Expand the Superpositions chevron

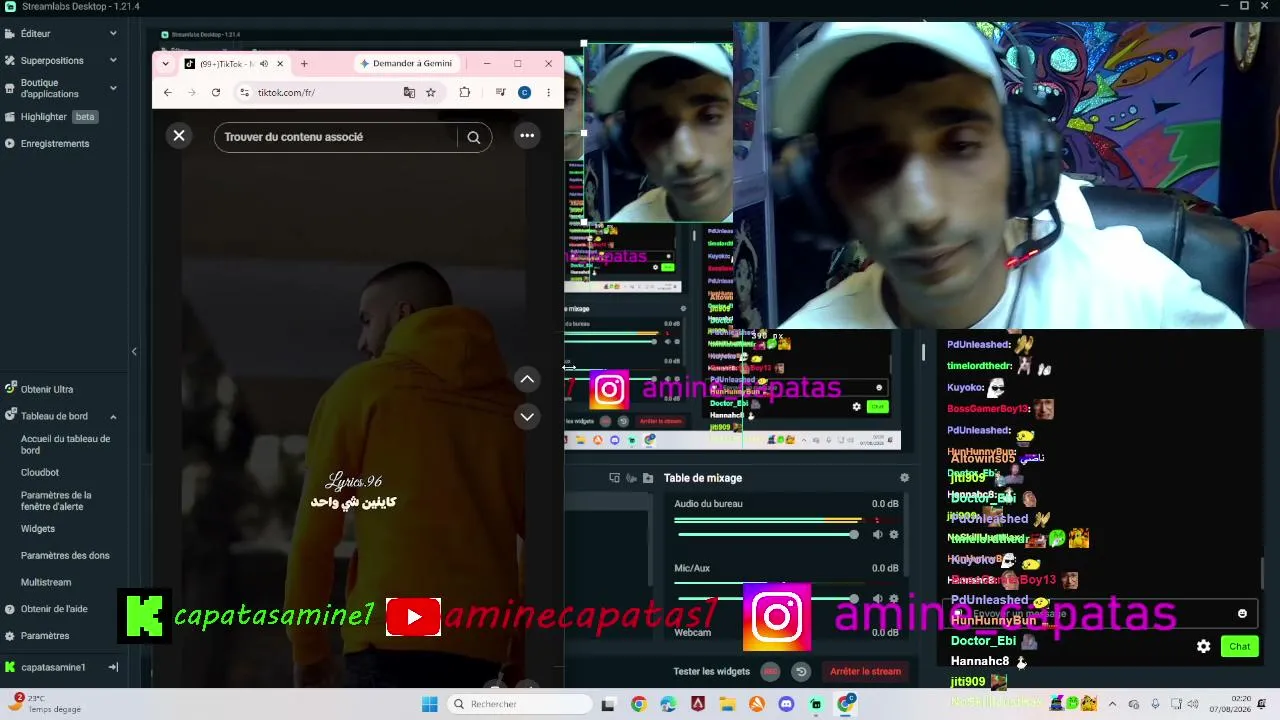(113, 60)
